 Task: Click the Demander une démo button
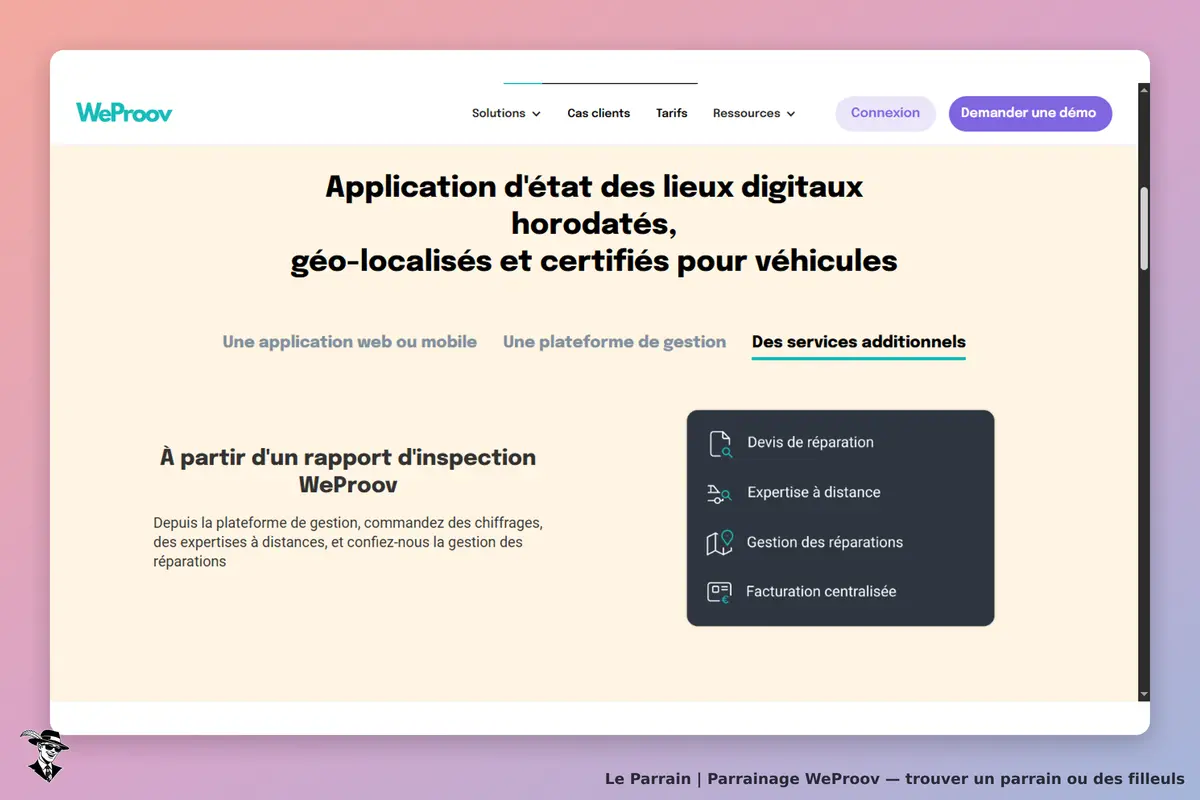(1030, 113)
